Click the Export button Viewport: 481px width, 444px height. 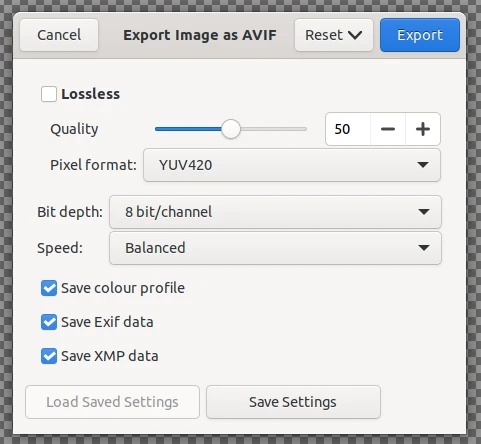click(x=420, y=35)
